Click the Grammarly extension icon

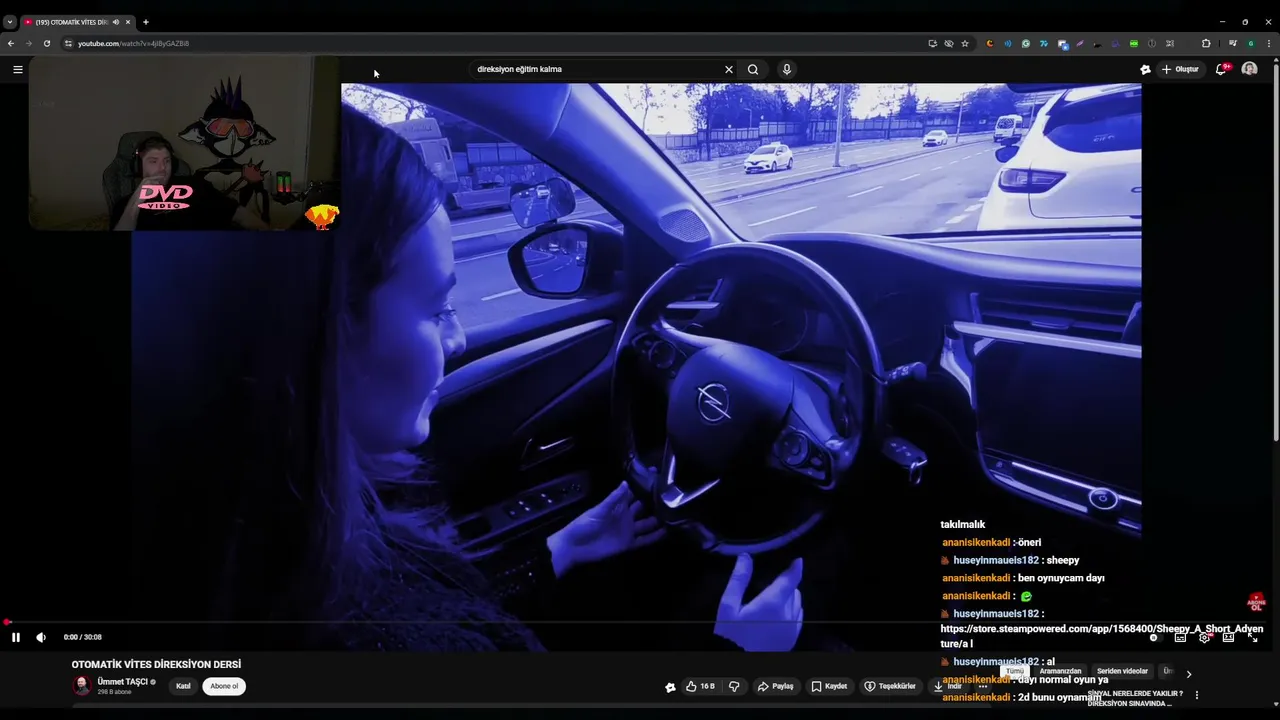[1026, 43]
